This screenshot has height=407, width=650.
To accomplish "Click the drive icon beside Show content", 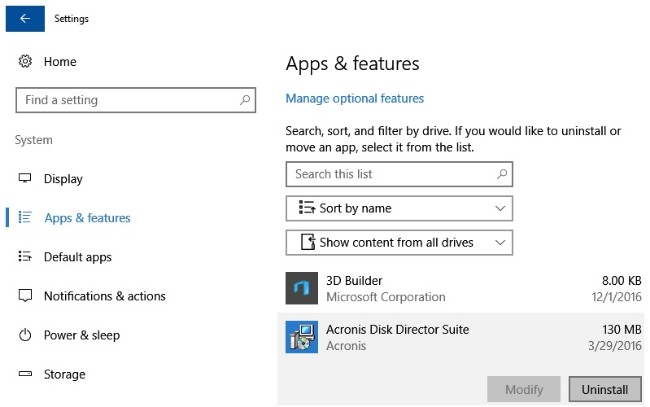I will click(308, 242).
